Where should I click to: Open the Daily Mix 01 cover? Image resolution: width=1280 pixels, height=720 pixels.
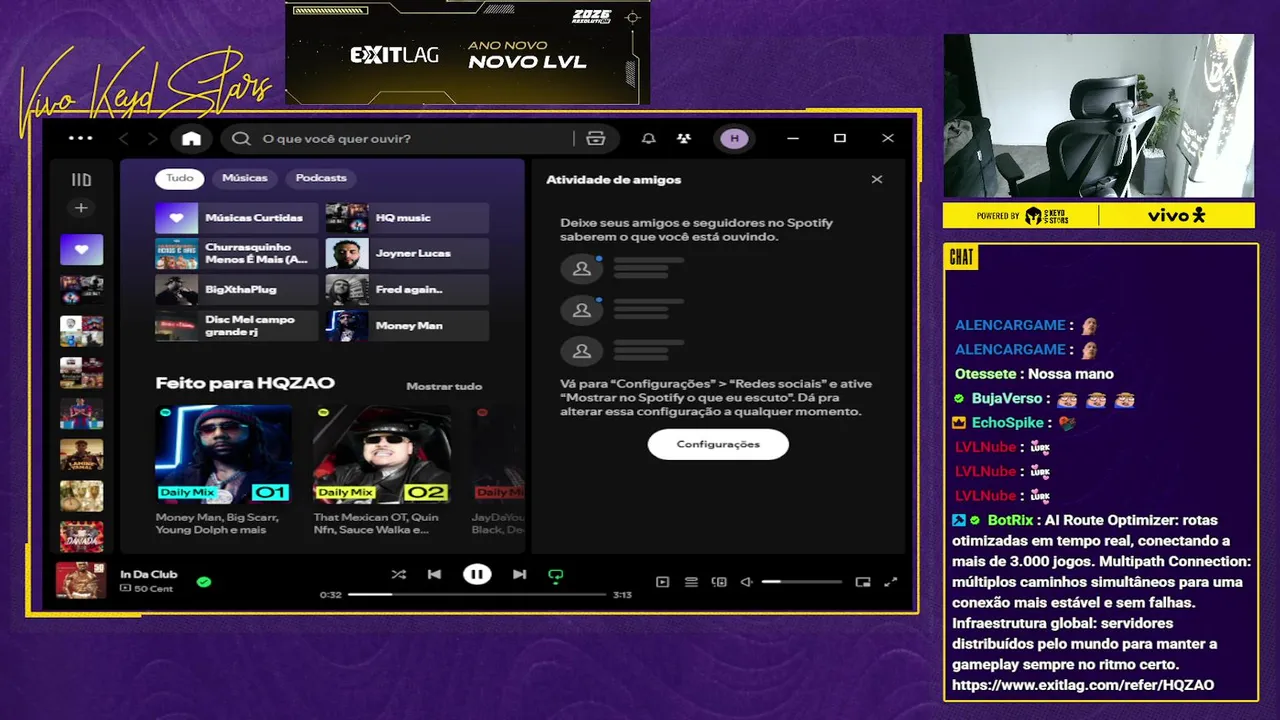coord(224,454)
